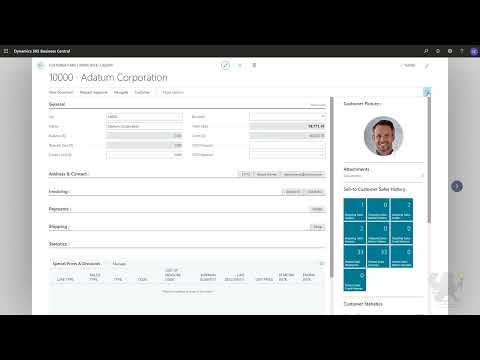Go back using the arrow beside the breadcrumb
480x360 pixels.
coord(41,65)
